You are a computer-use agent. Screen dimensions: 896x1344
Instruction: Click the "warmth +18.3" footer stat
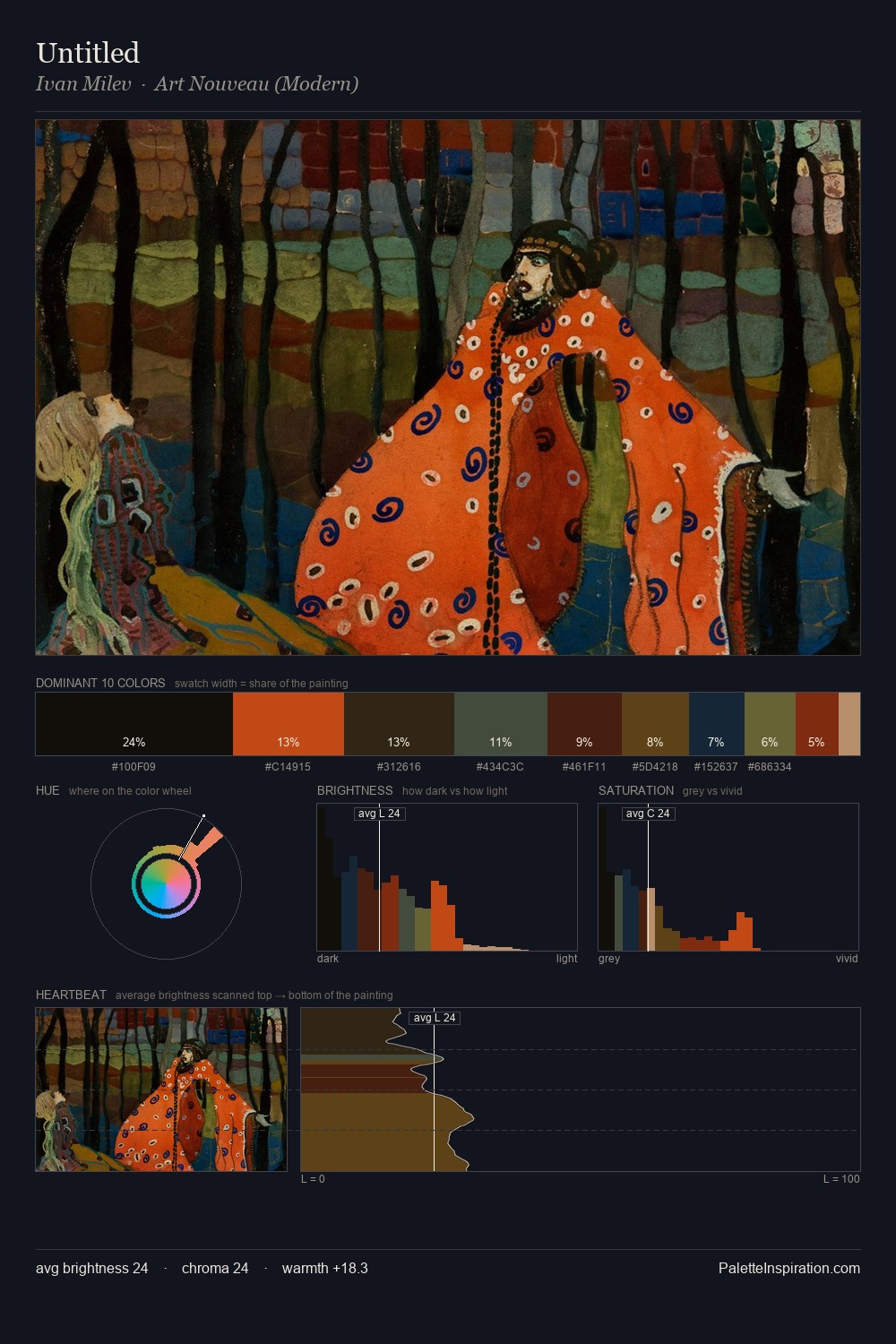pos(325,1268)
